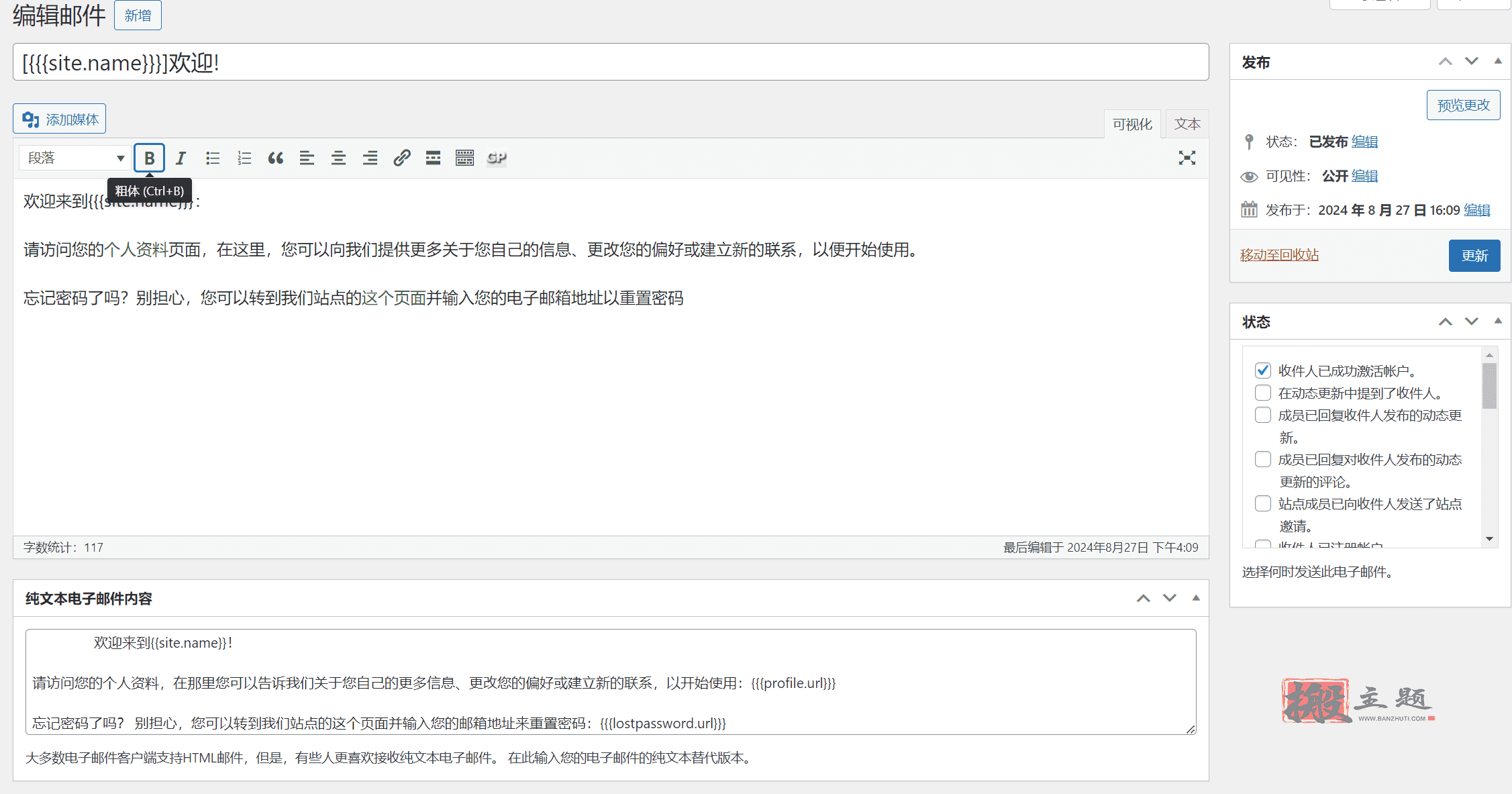Click the calendar icon beside 发布于
The height and width of the screenshot is (794, 1512).
click(1249, 209)
